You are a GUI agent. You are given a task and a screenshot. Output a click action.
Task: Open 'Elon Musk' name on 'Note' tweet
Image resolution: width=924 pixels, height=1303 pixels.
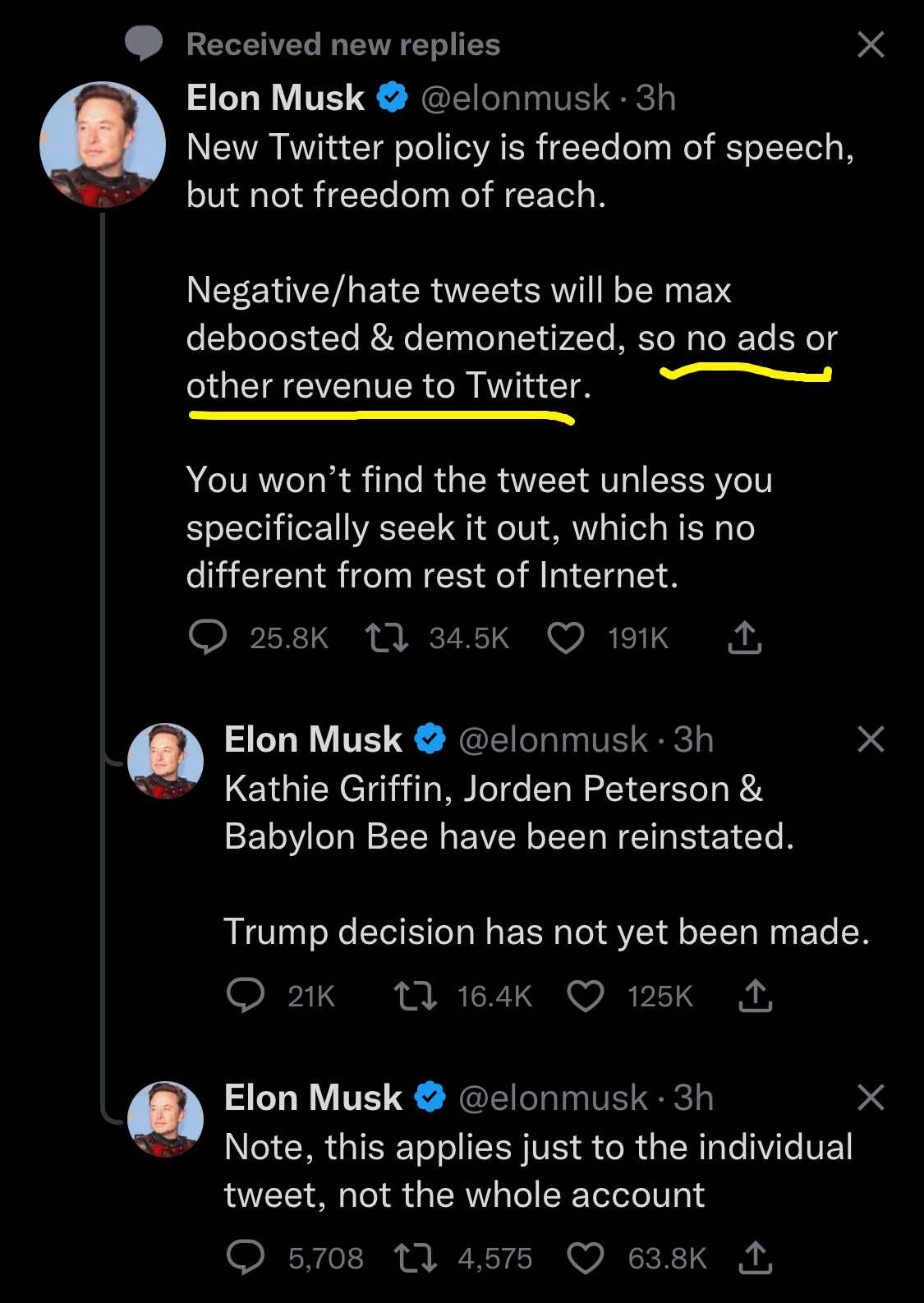pyautogui.click(x=313, y=1098)
